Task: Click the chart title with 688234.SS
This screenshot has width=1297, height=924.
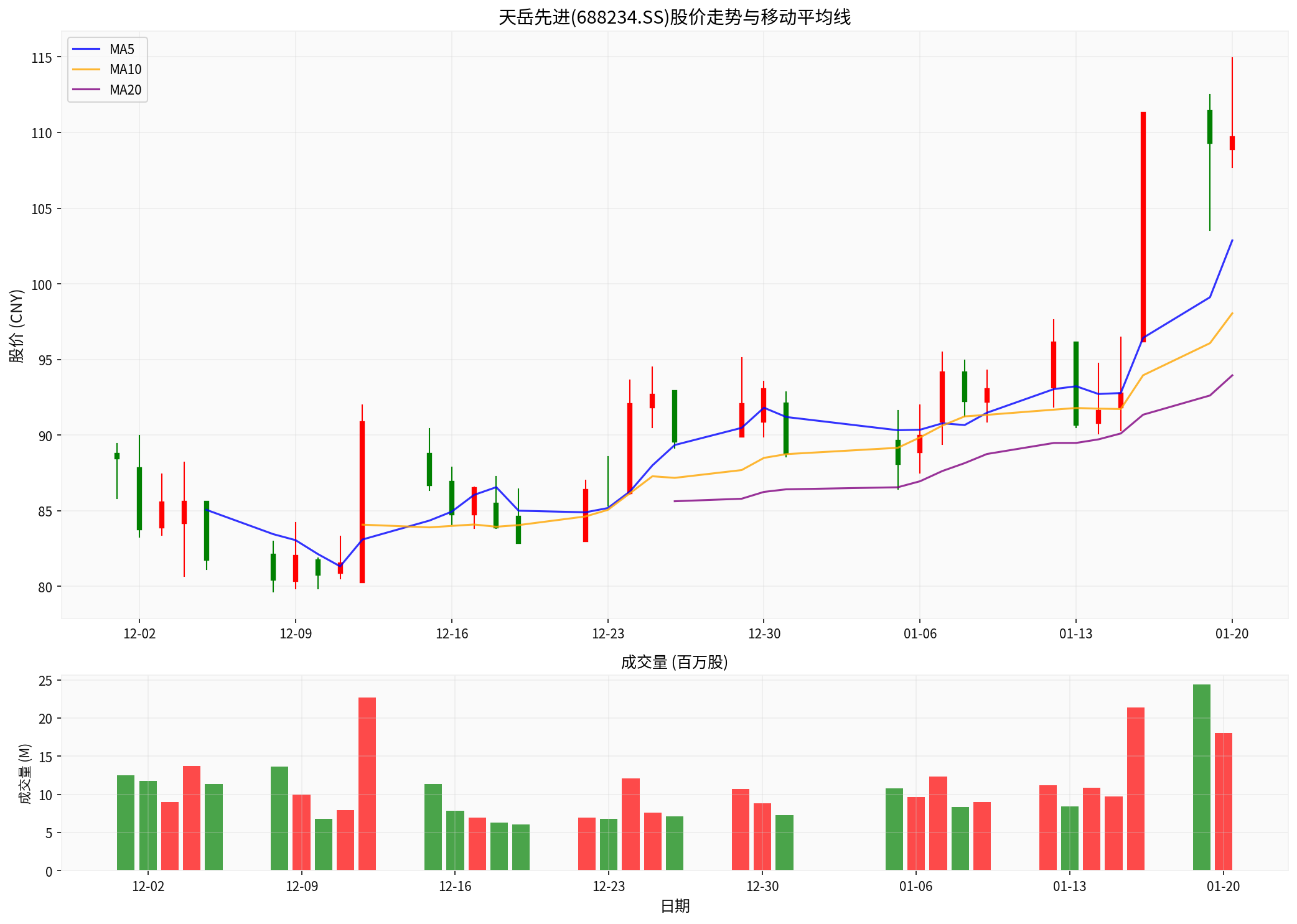Action: pos(674,17)
